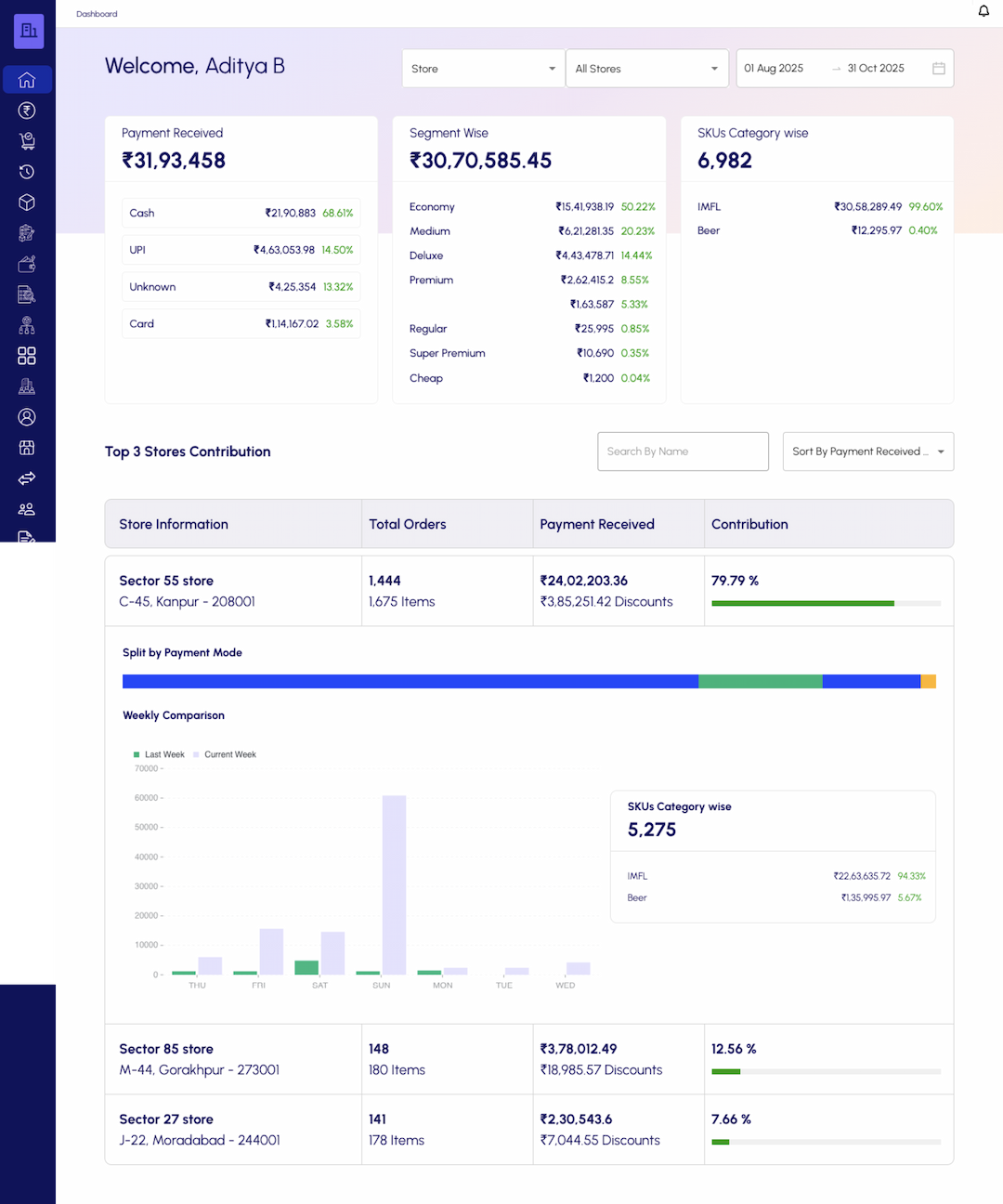Open the history clock icon in sidebar
Viewport: 1003px width, 1204px height.
[x=27, y=172]
